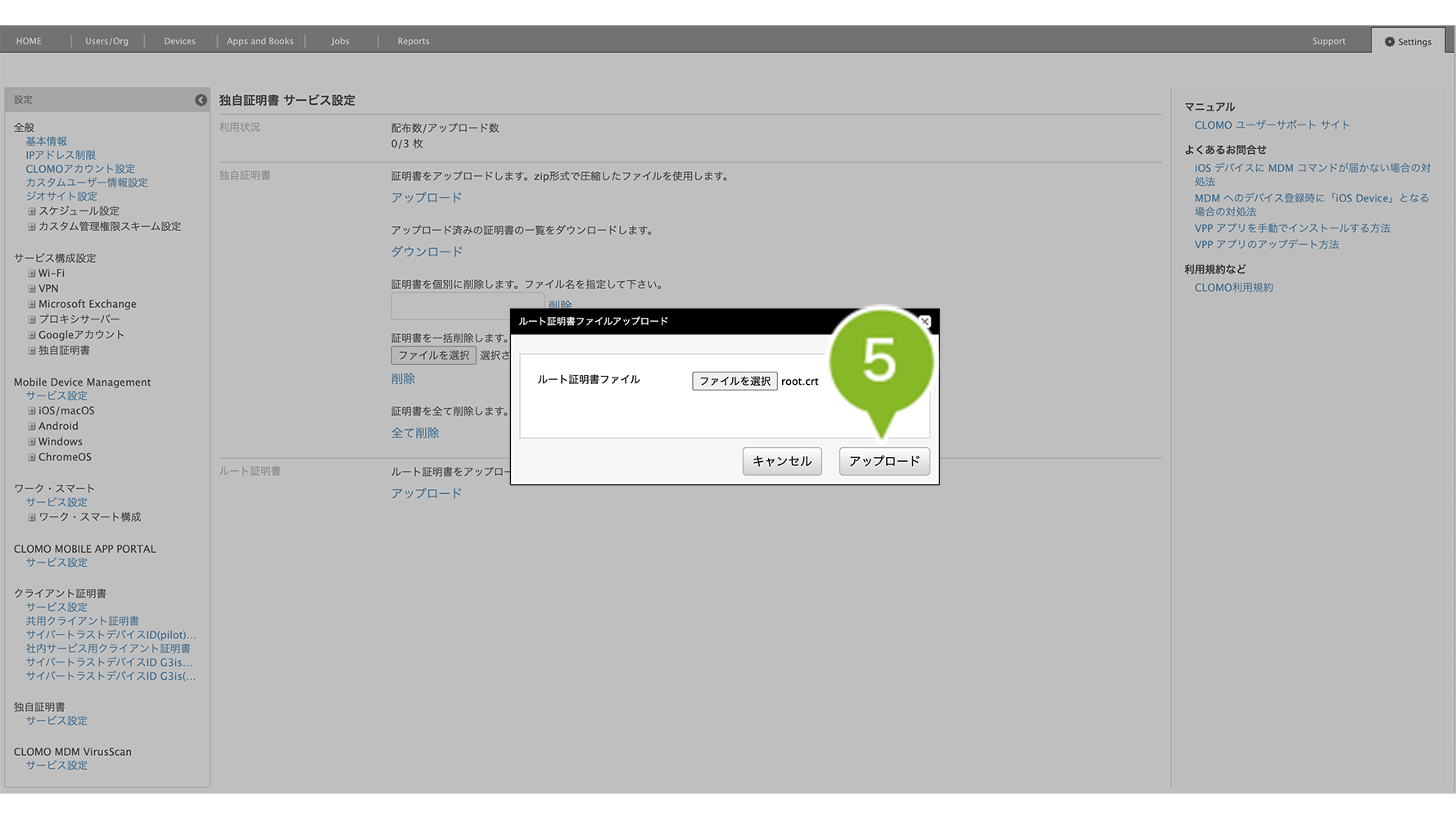The height and width of the screenshot is (819, 1456).
Task: Click the Settings gear icon
Action: click(1389, 42)
